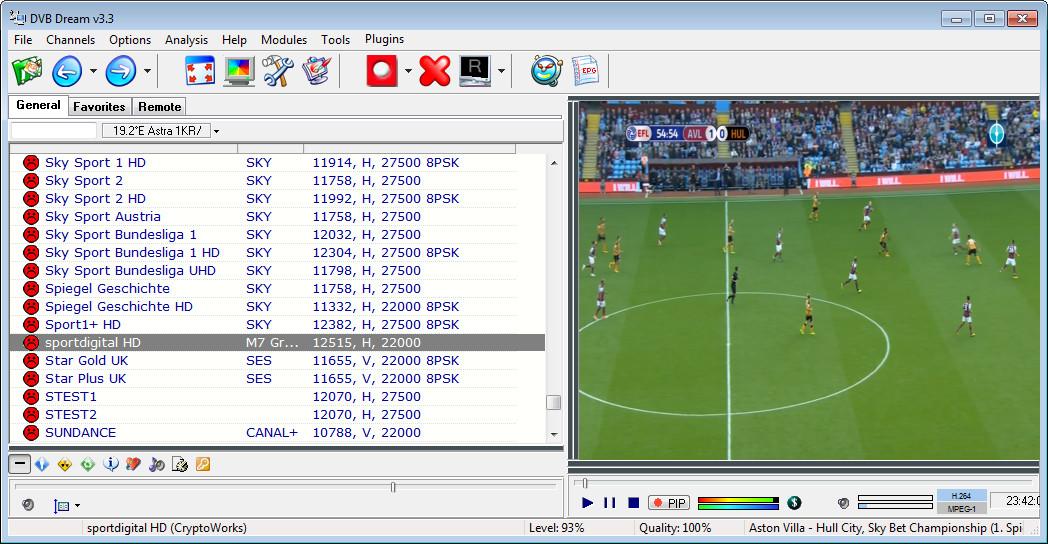Open the forward arrow history dropdown
1048x544 pixels.
click(147, 71)
